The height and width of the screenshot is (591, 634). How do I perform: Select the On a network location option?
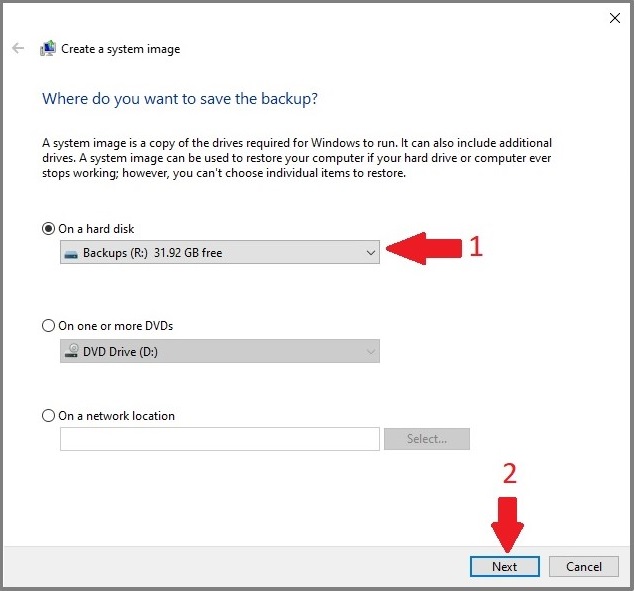[x=49, y=416]
